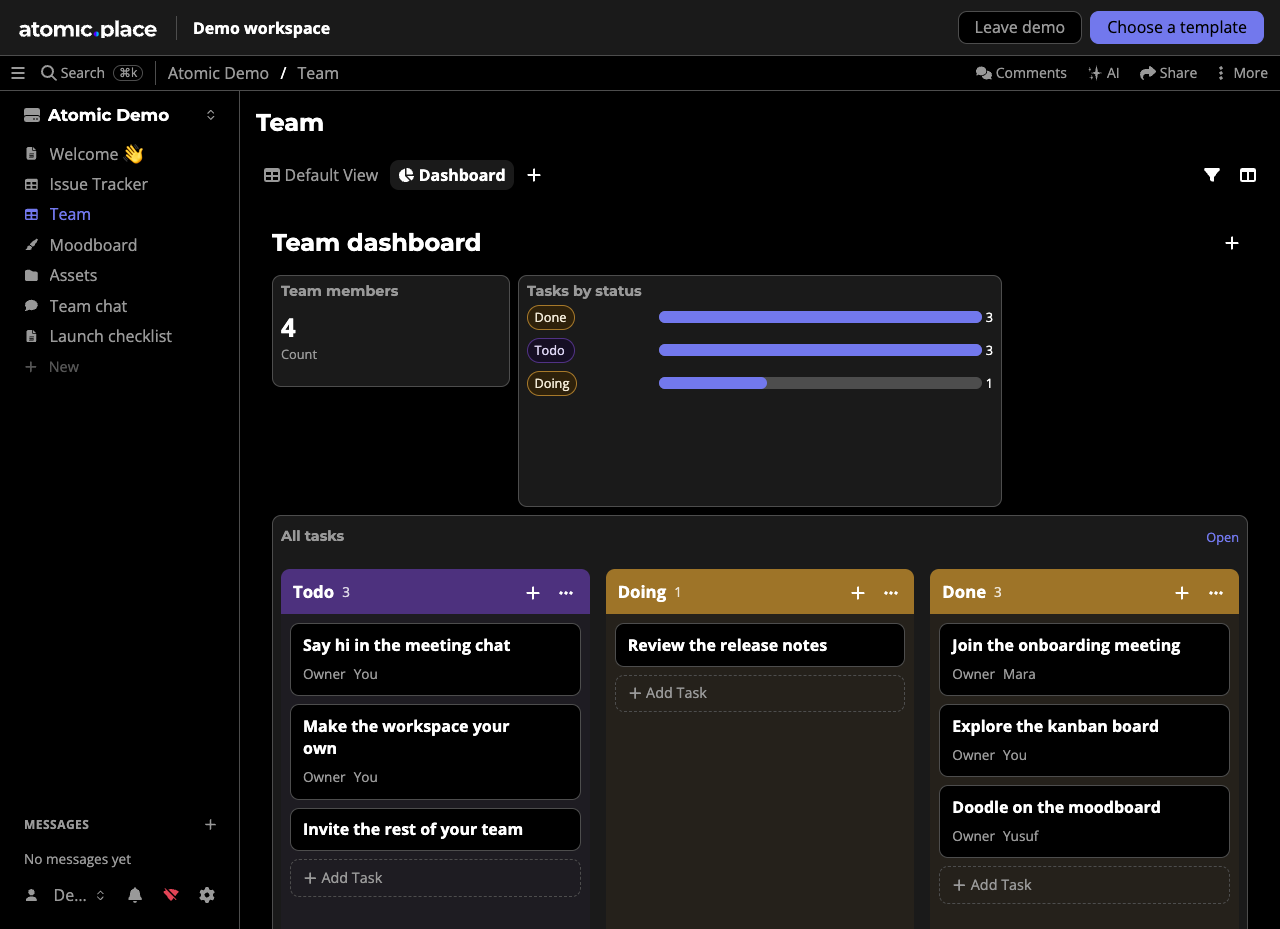Click the red offline sync icon

click(x=171, y=895)
